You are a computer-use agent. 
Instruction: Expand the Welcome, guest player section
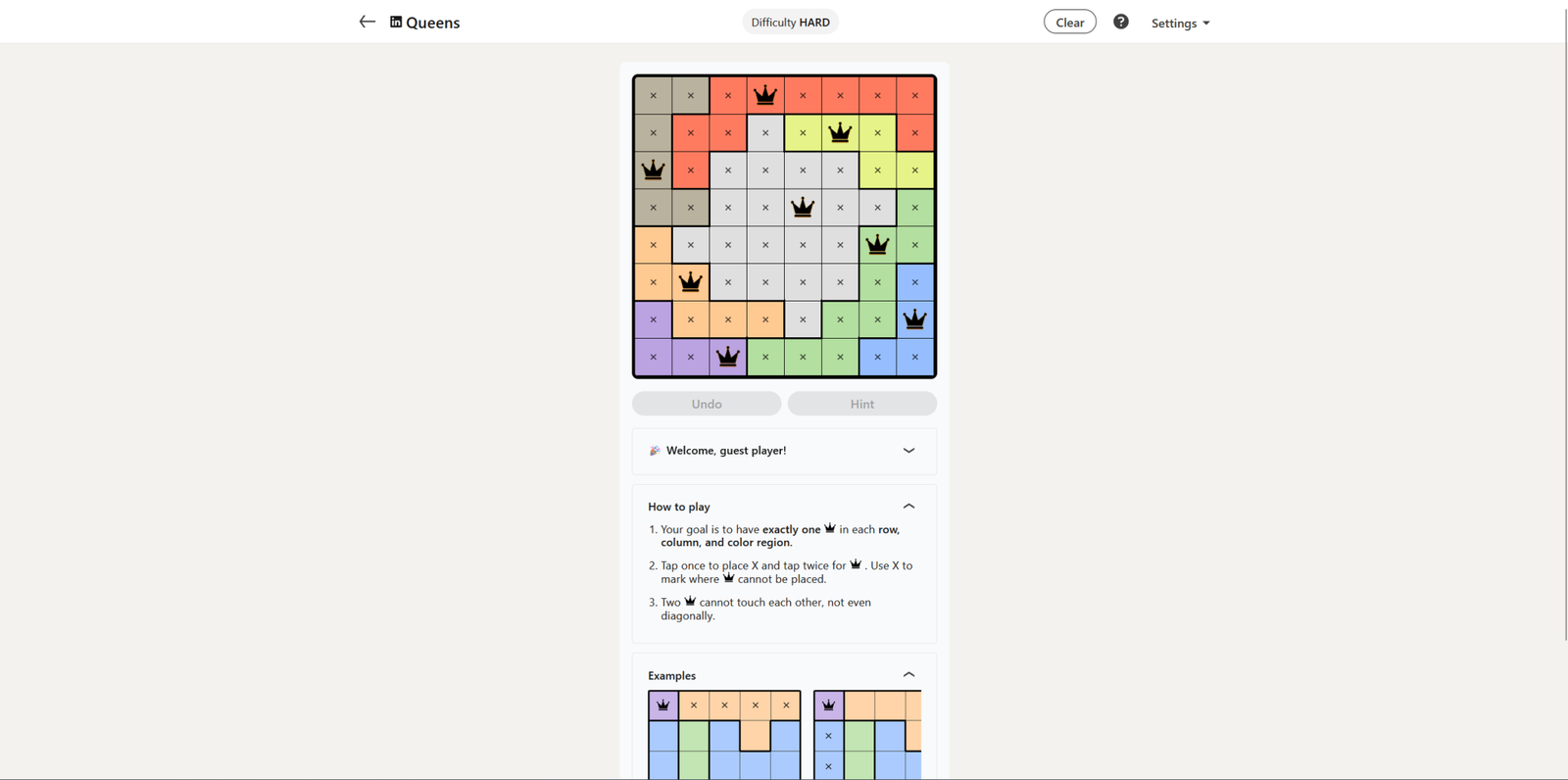908,451
